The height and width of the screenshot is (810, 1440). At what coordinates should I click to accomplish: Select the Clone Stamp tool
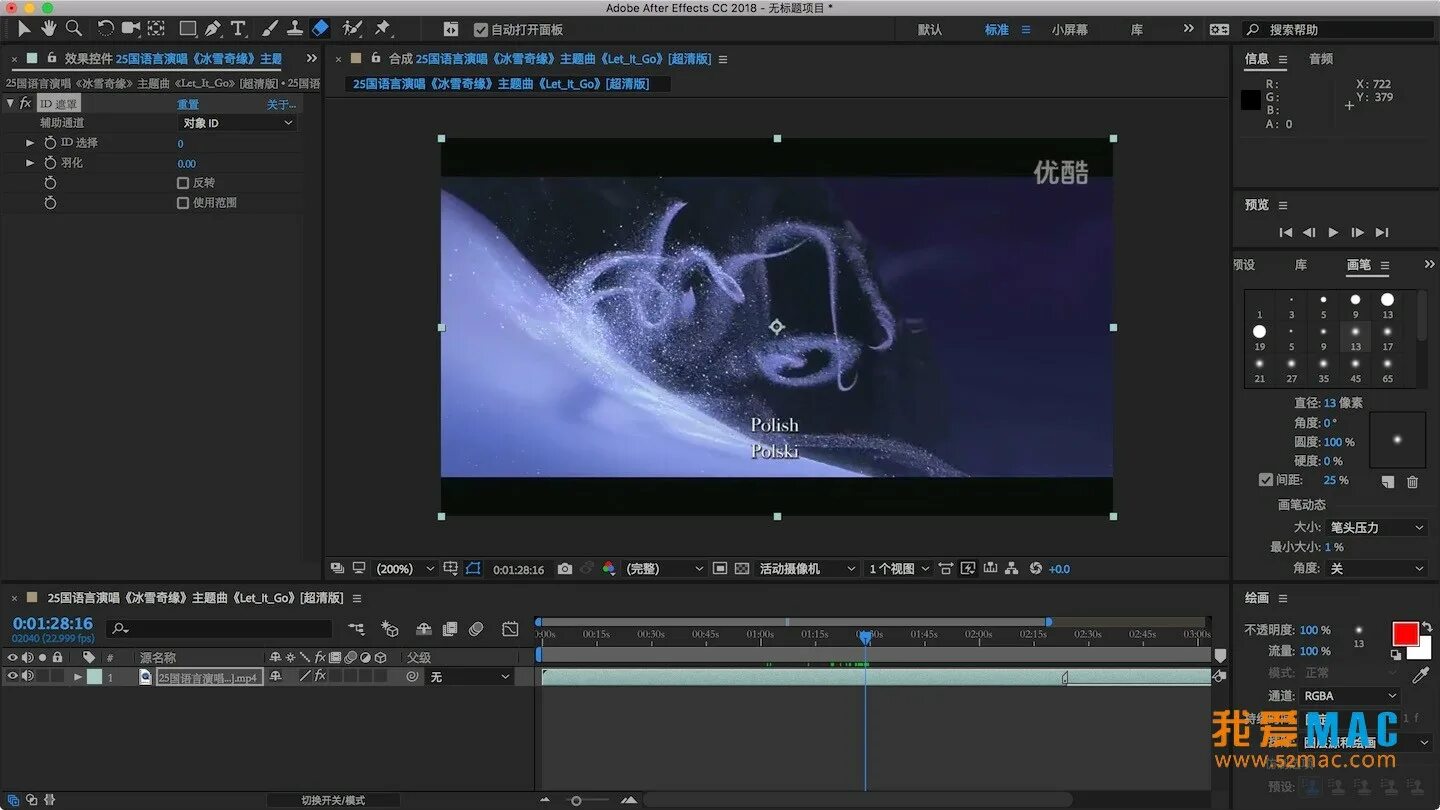point(295,29)
